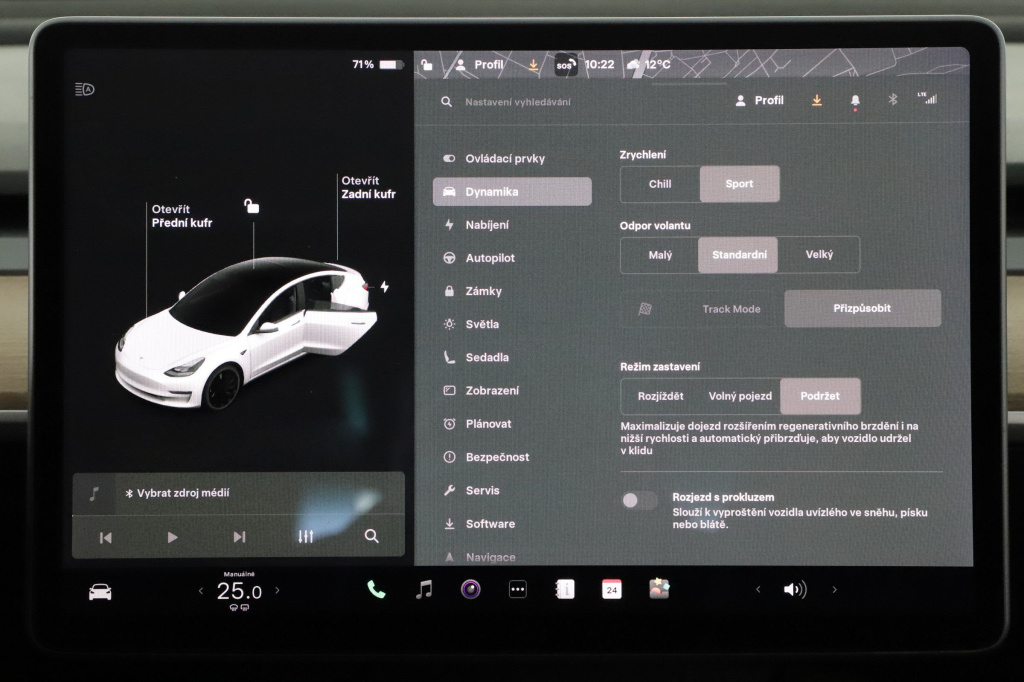Tap the LTE signal strength icon
The image size is (1024, 682).
pos(927,99)
